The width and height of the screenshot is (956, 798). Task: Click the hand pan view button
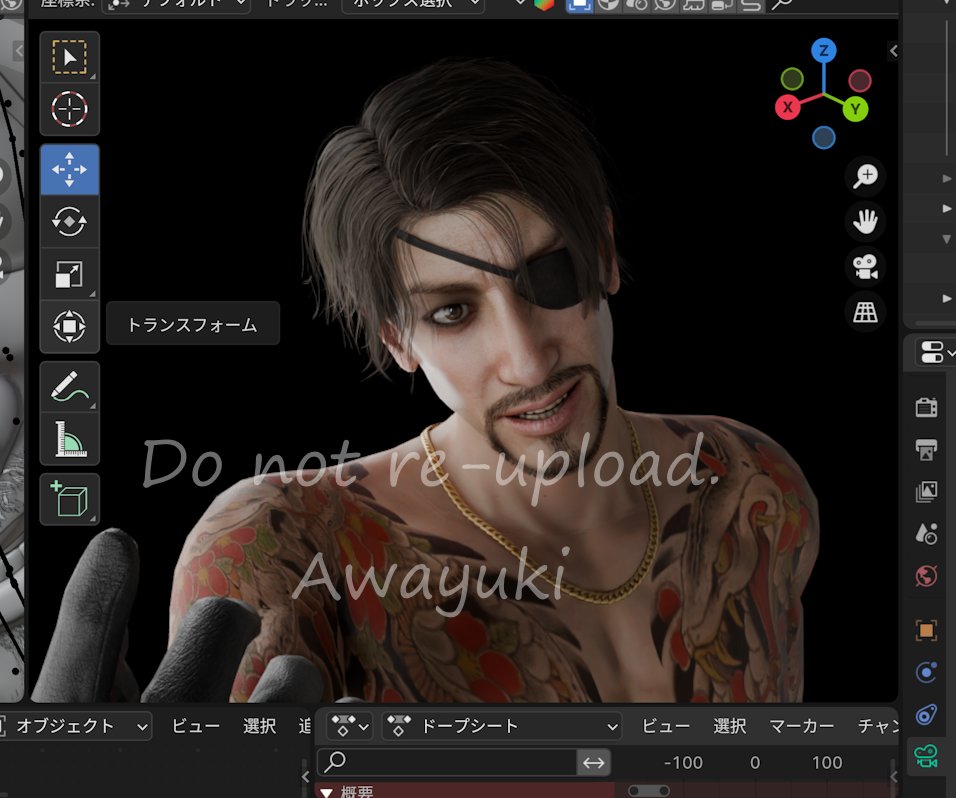[865, 221]
